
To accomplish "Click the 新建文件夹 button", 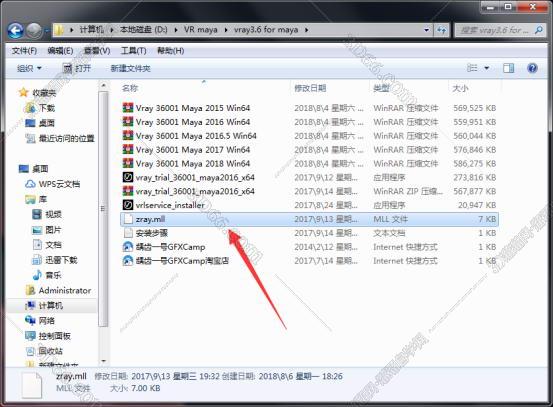I will (130, 68).
